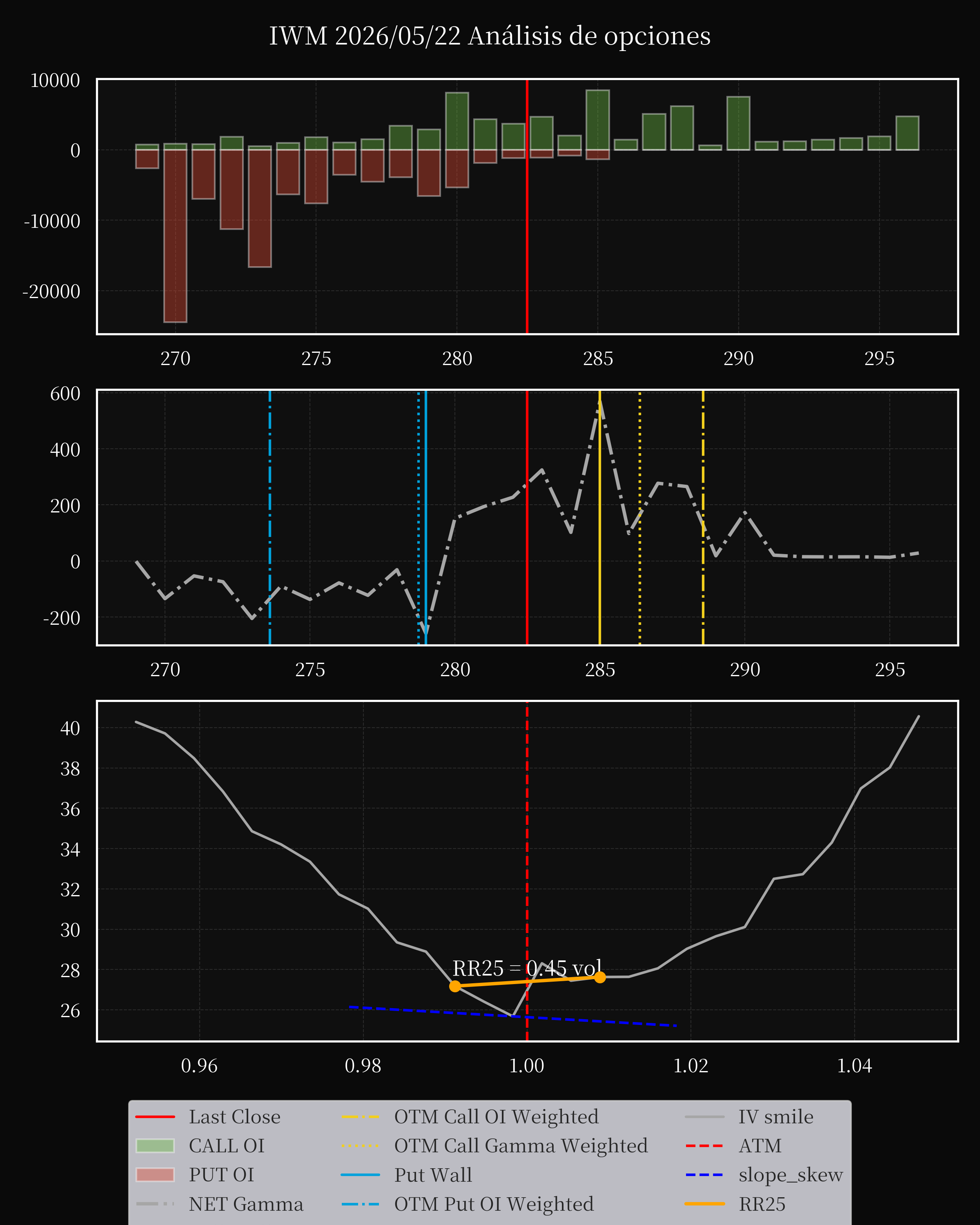Click the largest red put OI bar at 270
Image resolution: width=980 pixels, height=1225 pixels.
(175, 236)
